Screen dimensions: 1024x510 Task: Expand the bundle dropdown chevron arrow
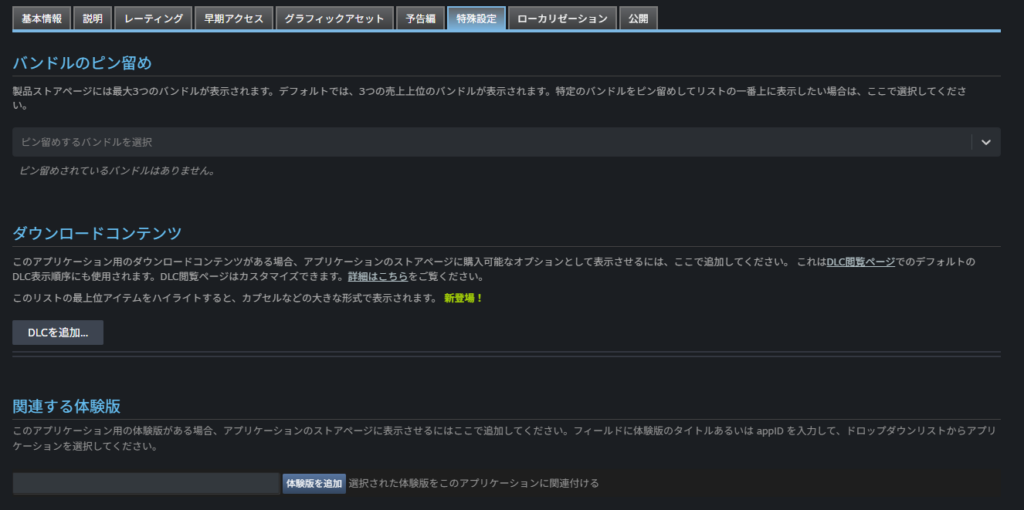(x=985, y=142)
